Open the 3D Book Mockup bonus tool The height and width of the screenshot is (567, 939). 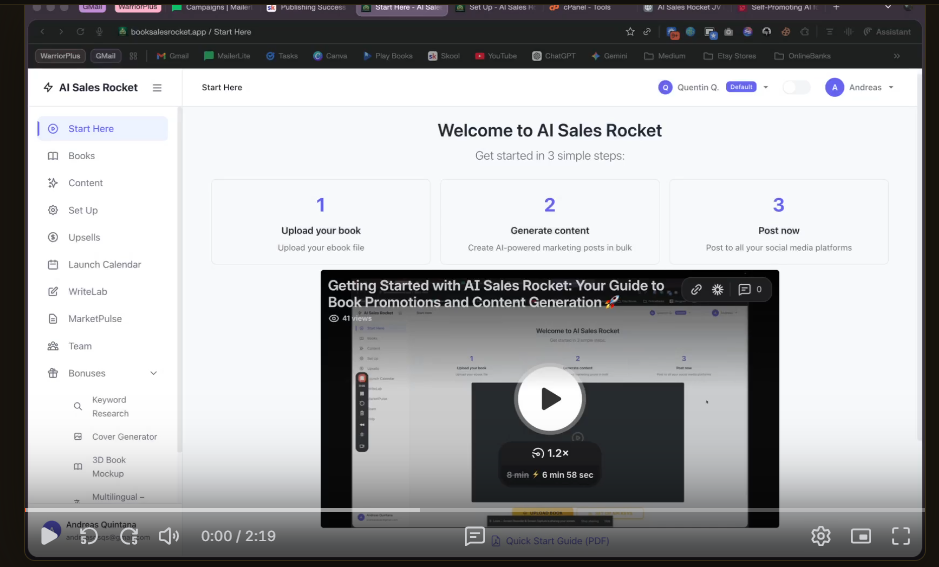(108, 466)
